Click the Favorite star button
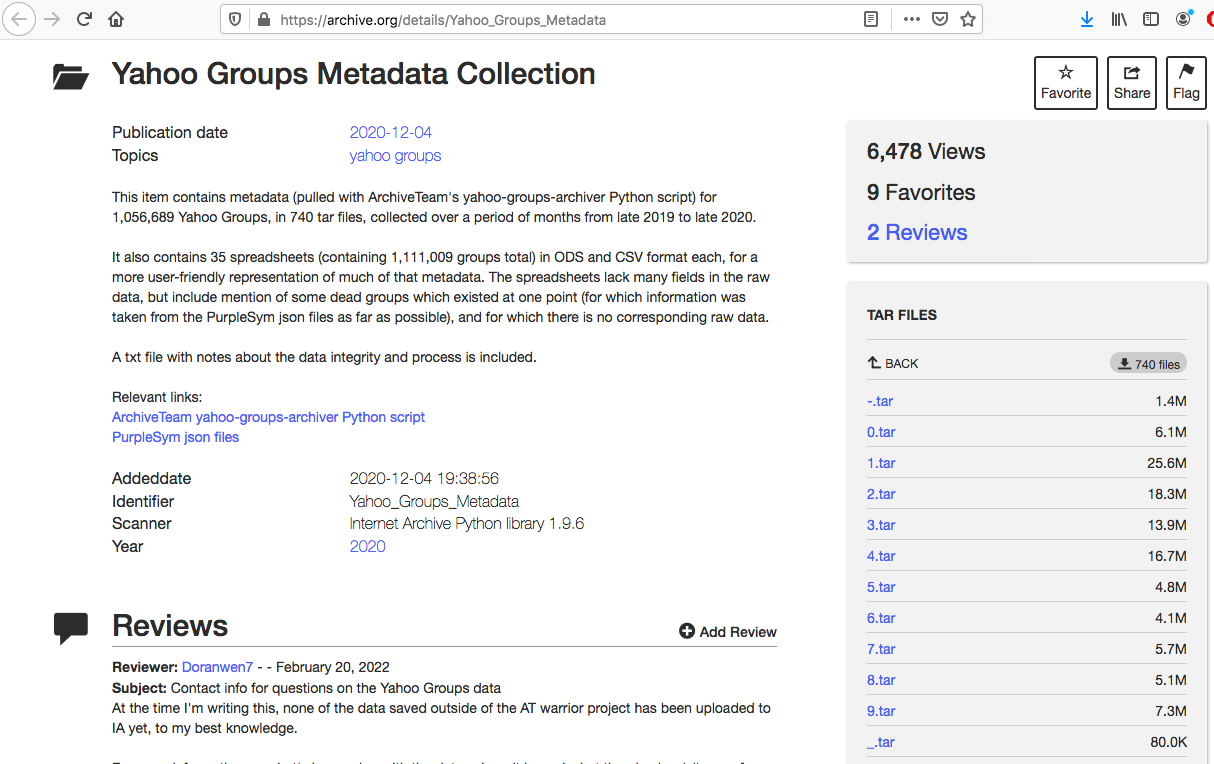 1066,82
